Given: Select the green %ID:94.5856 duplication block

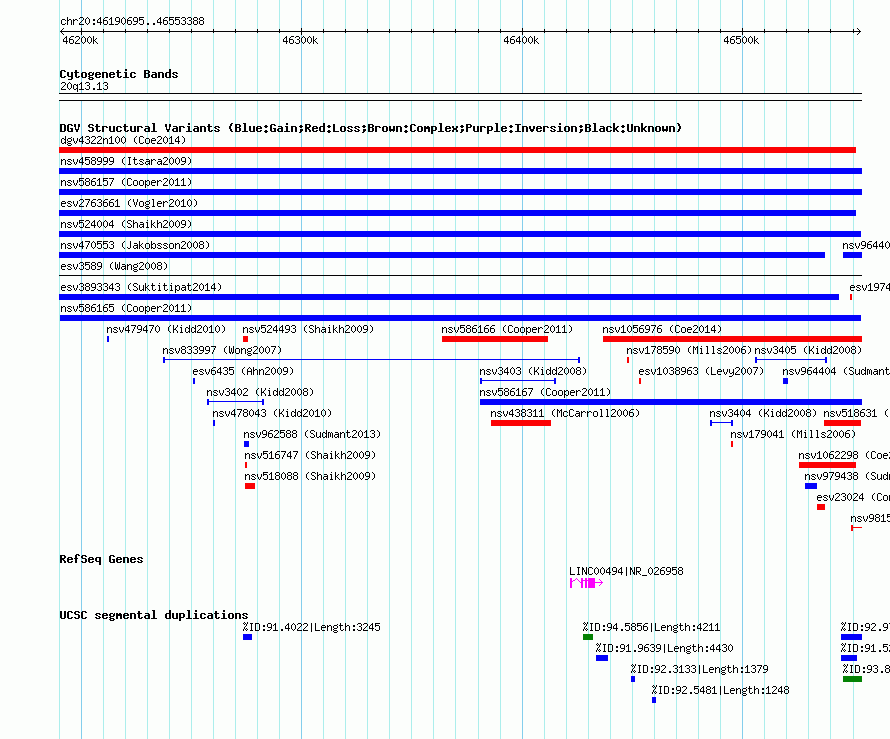Looking at the screenshot, I should (x=588, y=637).
